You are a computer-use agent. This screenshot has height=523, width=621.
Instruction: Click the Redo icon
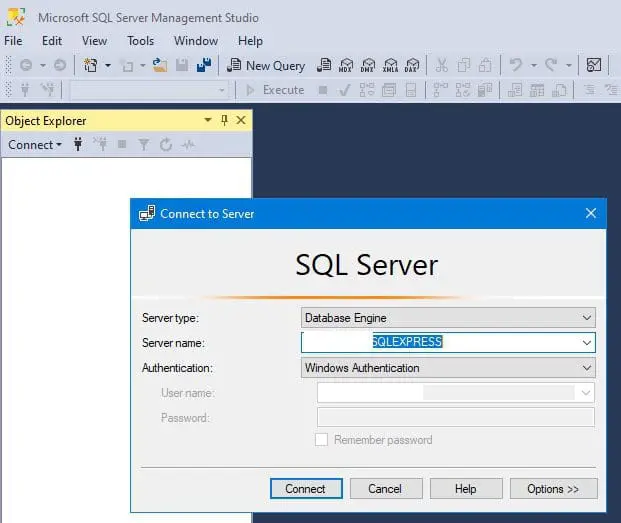coord(551,65)
